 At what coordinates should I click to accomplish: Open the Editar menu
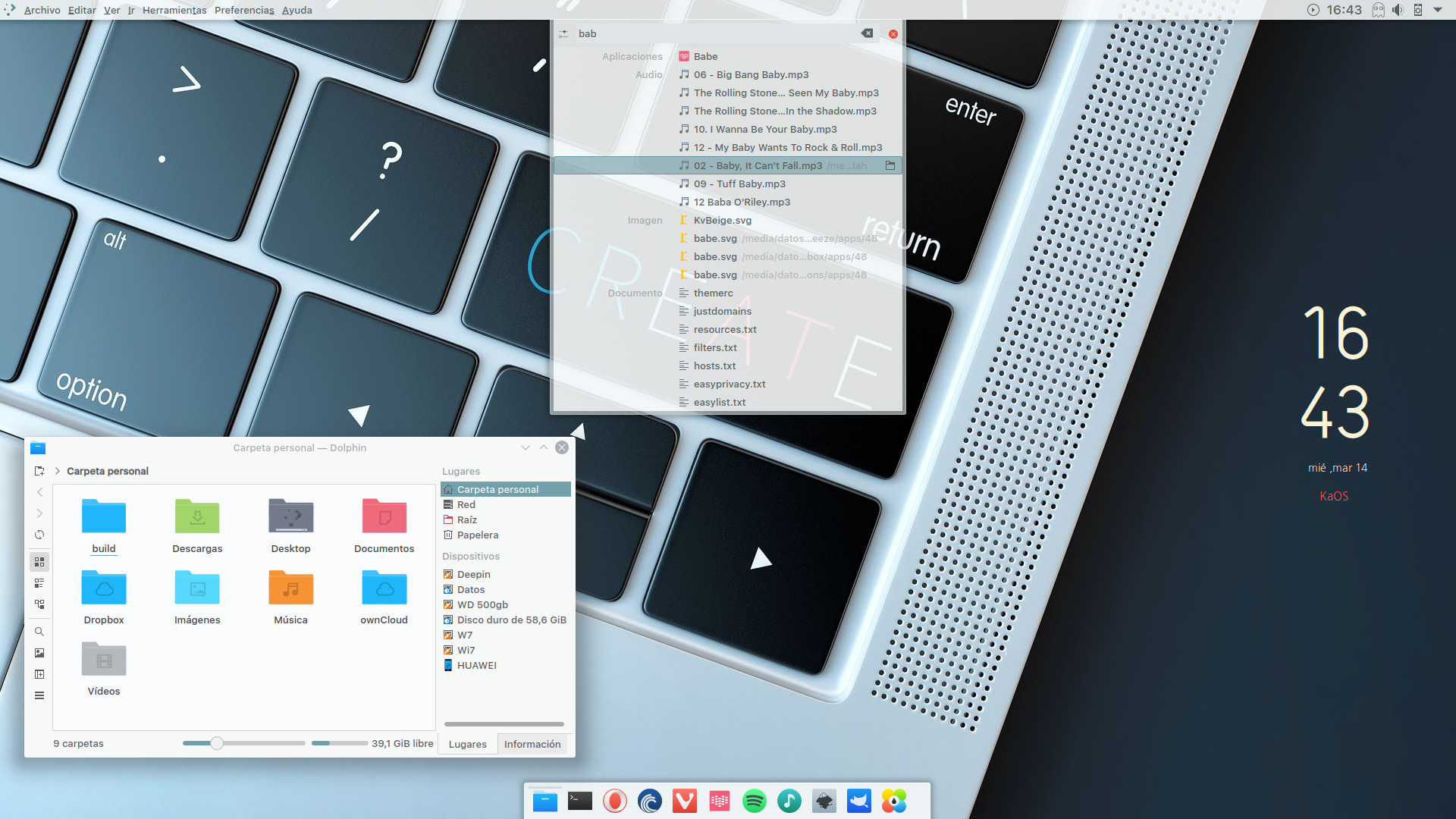pyautogui.click(x=82, y=10)
